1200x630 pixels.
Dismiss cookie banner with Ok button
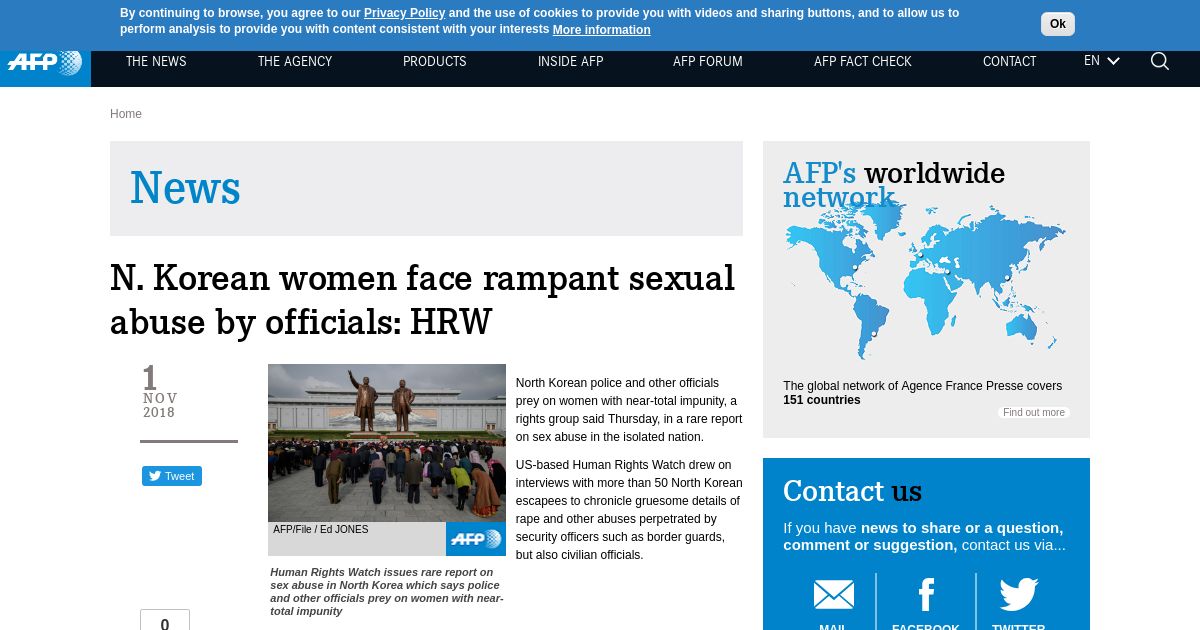click(1058, 24)
